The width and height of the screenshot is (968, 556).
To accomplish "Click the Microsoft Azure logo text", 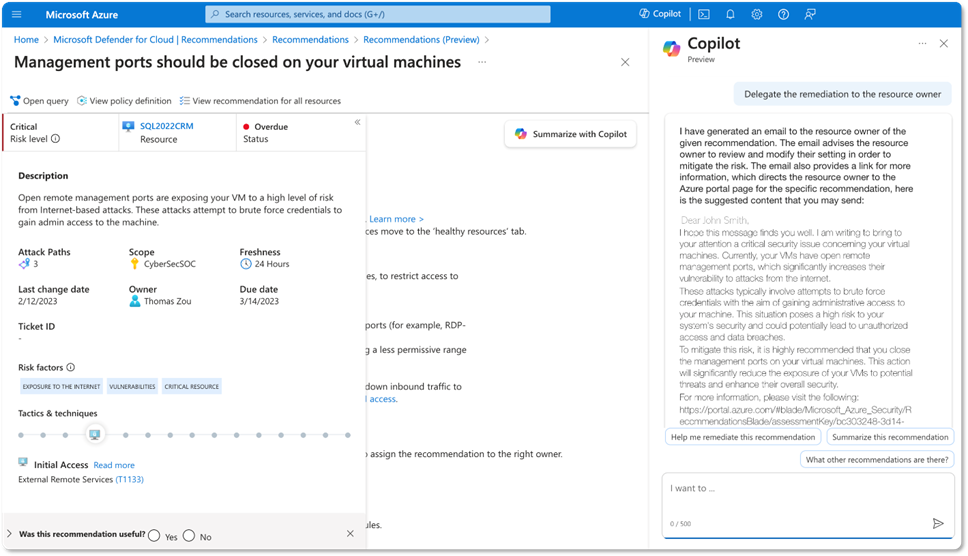I will (81, 14).
